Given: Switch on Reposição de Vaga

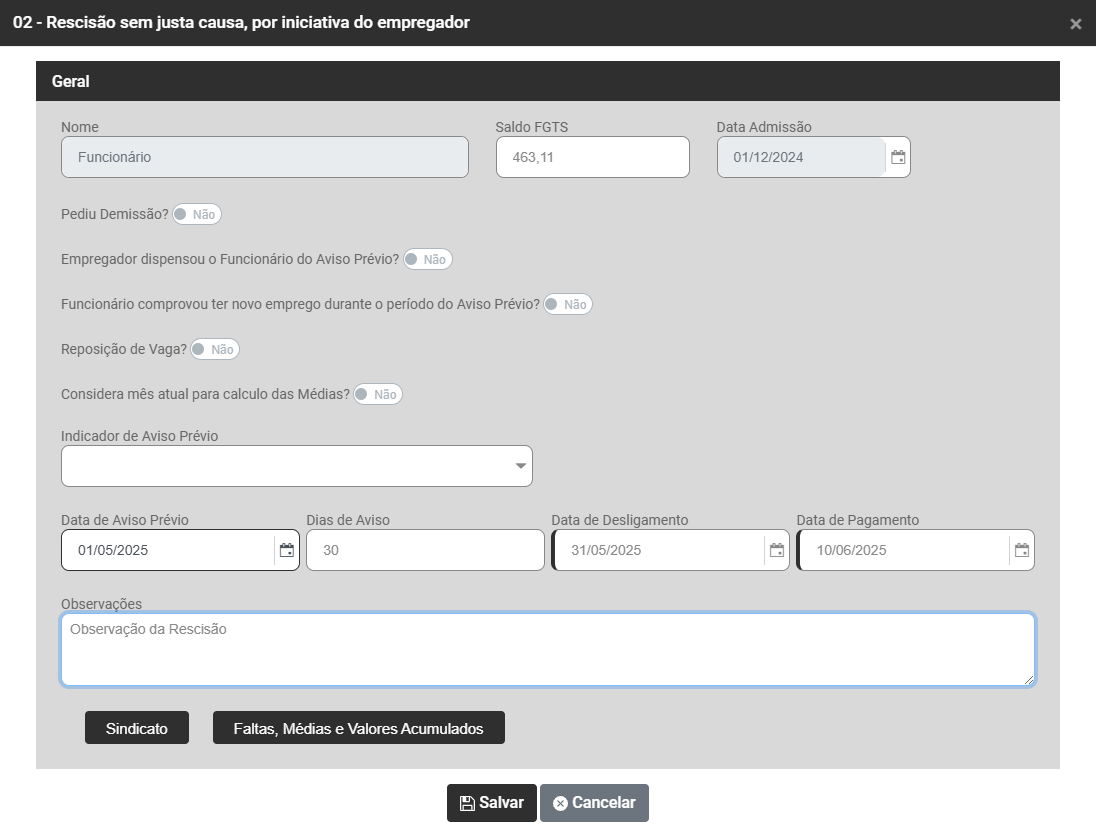Looking at the screenshot, I should click(x=214, y=349).
